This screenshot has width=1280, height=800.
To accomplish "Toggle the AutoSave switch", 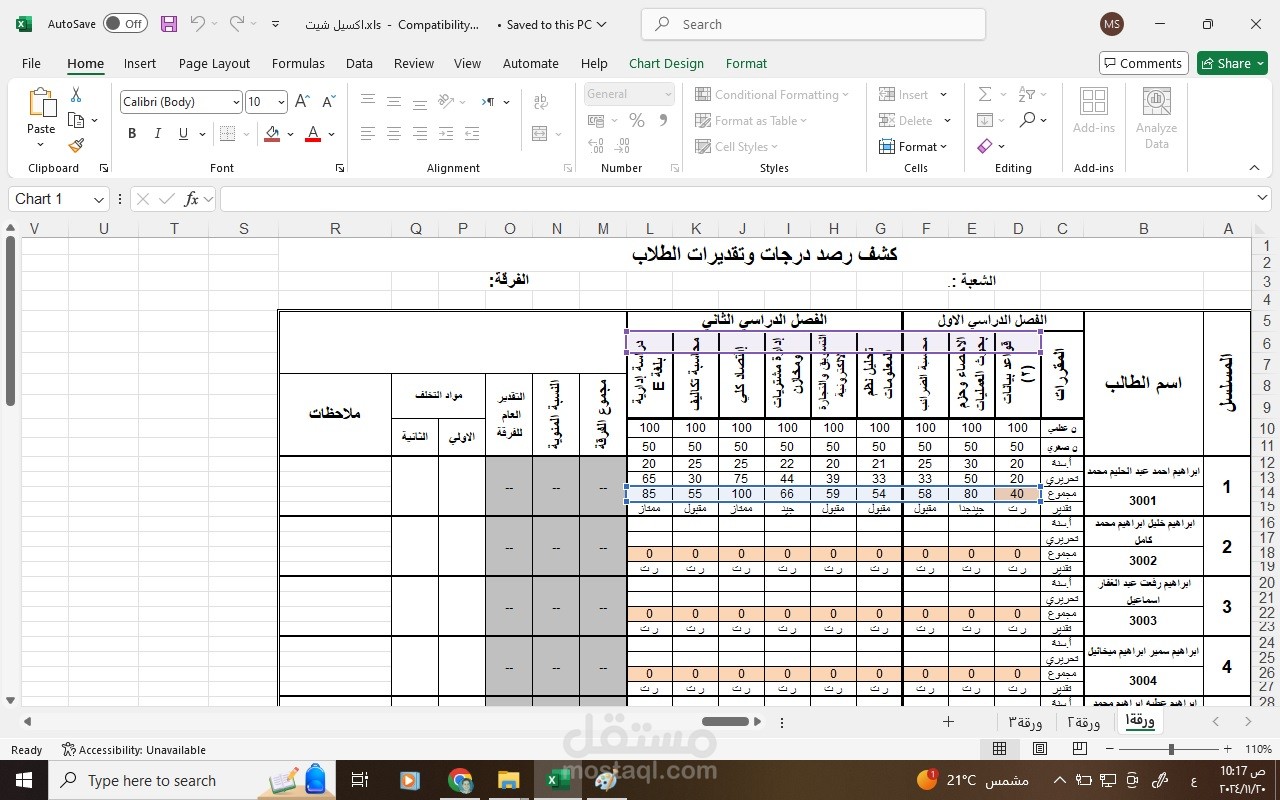I will click(125, 24).
